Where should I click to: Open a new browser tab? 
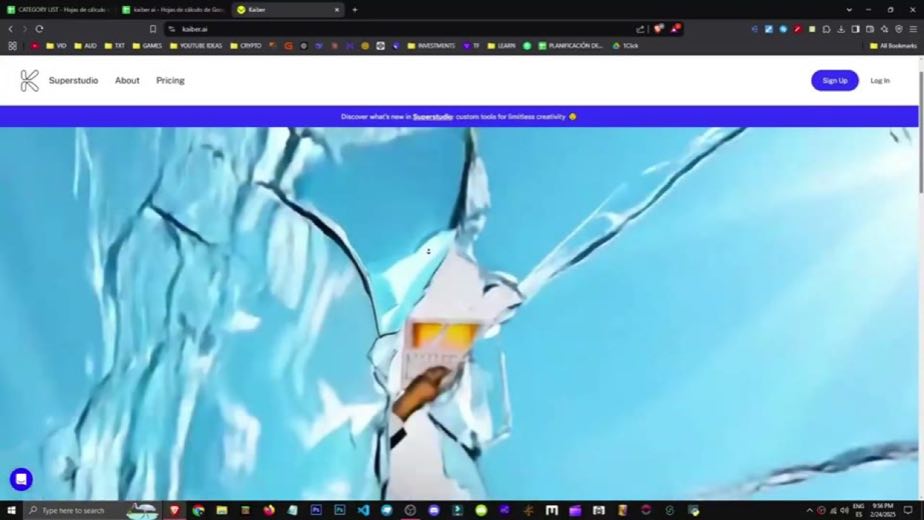tap(355, 10)
